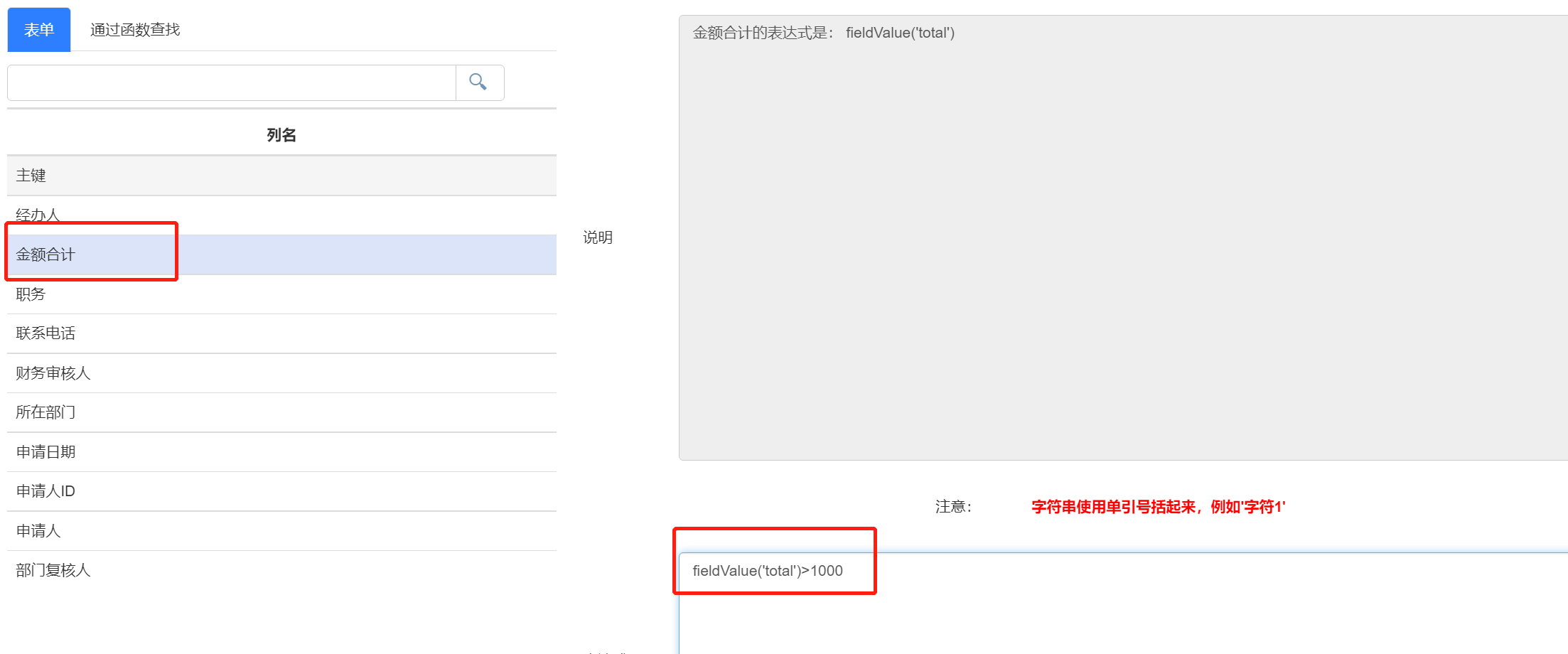Choose the 部门复核人 column row
Screen dimensions: 1568x654
click(281, 570)
